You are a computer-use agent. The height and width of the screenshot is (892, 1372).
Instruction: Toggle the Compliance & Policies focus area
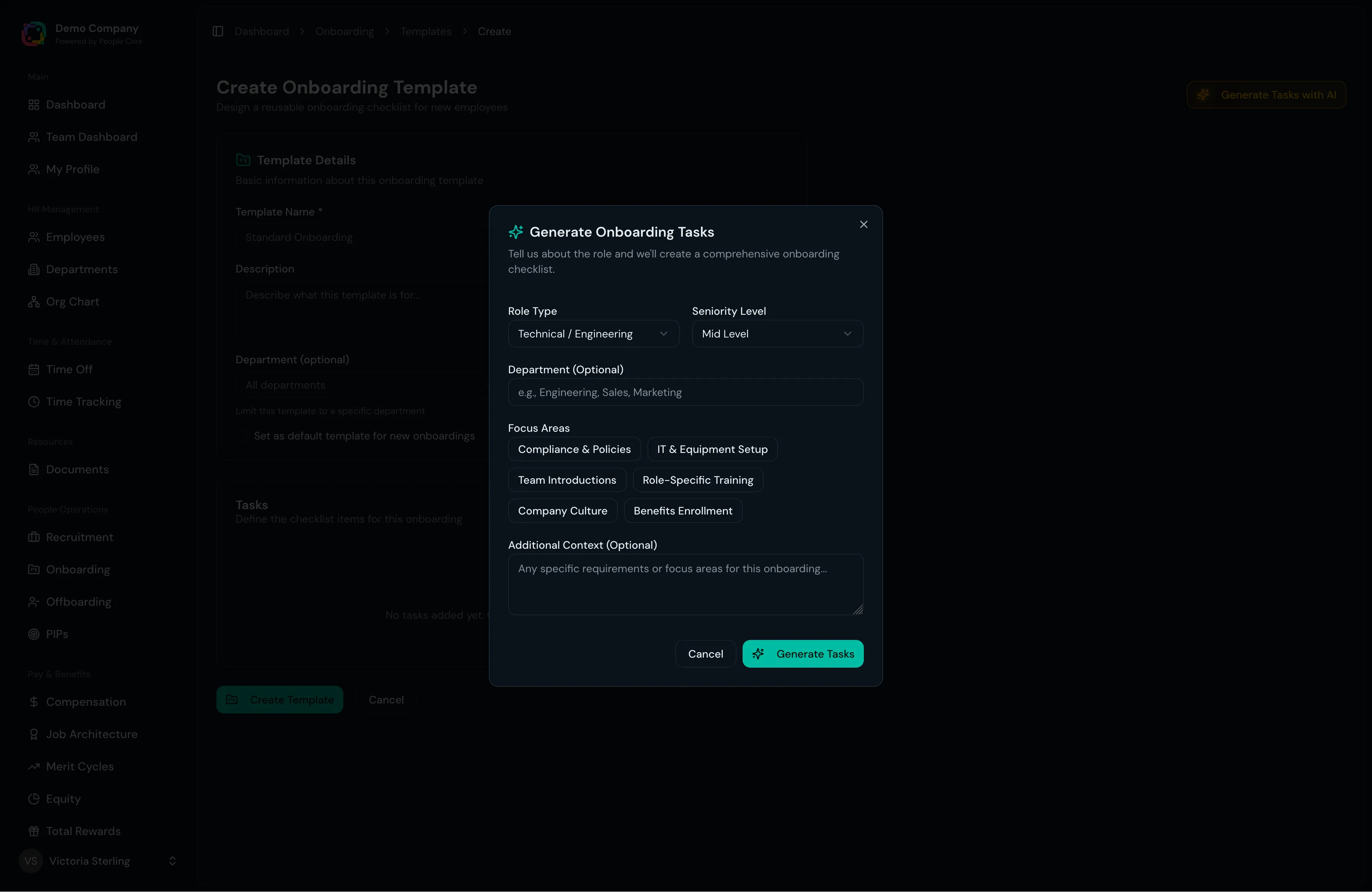pos(574,449)
